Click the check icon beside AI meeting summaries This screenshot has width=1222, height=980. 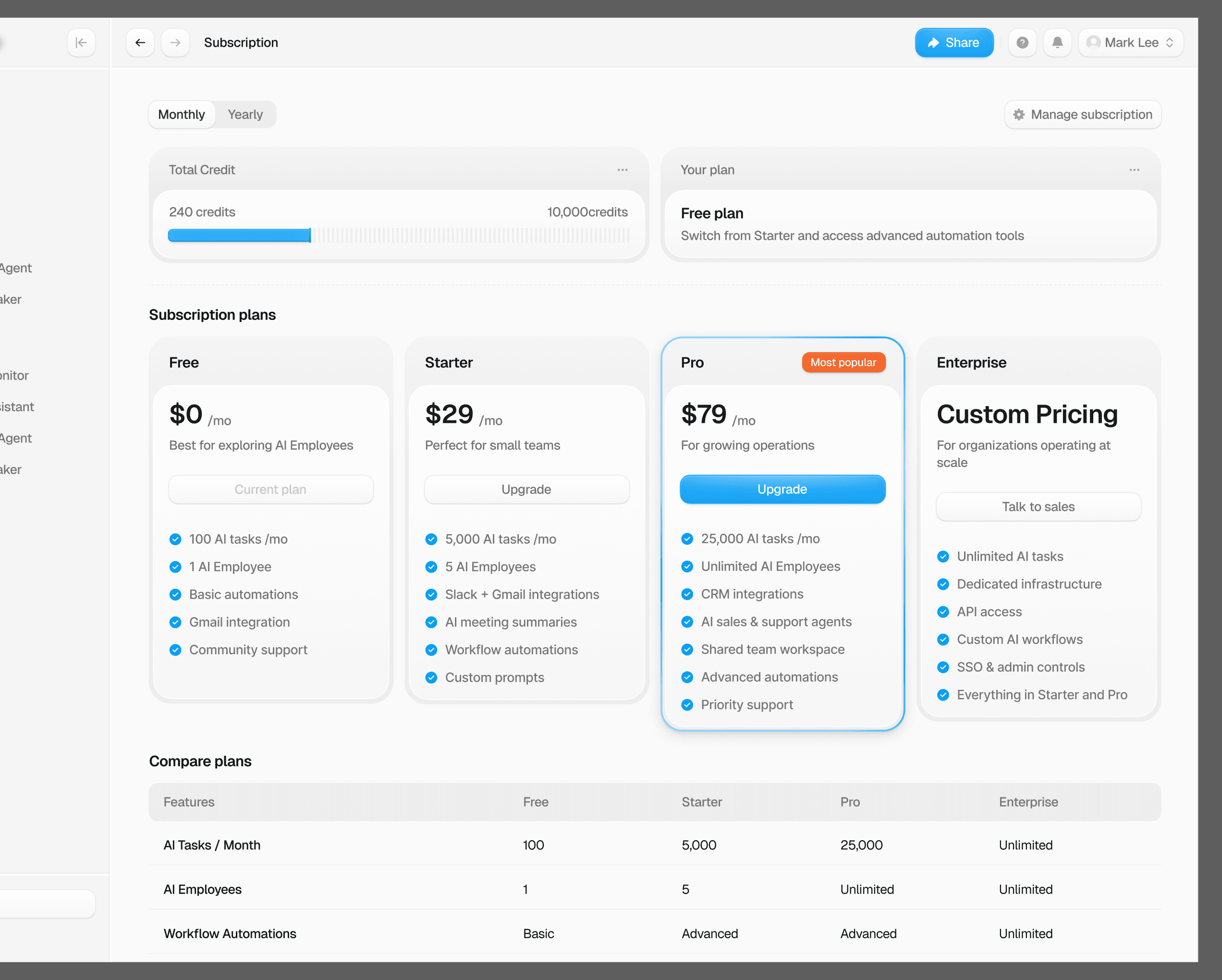(431, 623)
